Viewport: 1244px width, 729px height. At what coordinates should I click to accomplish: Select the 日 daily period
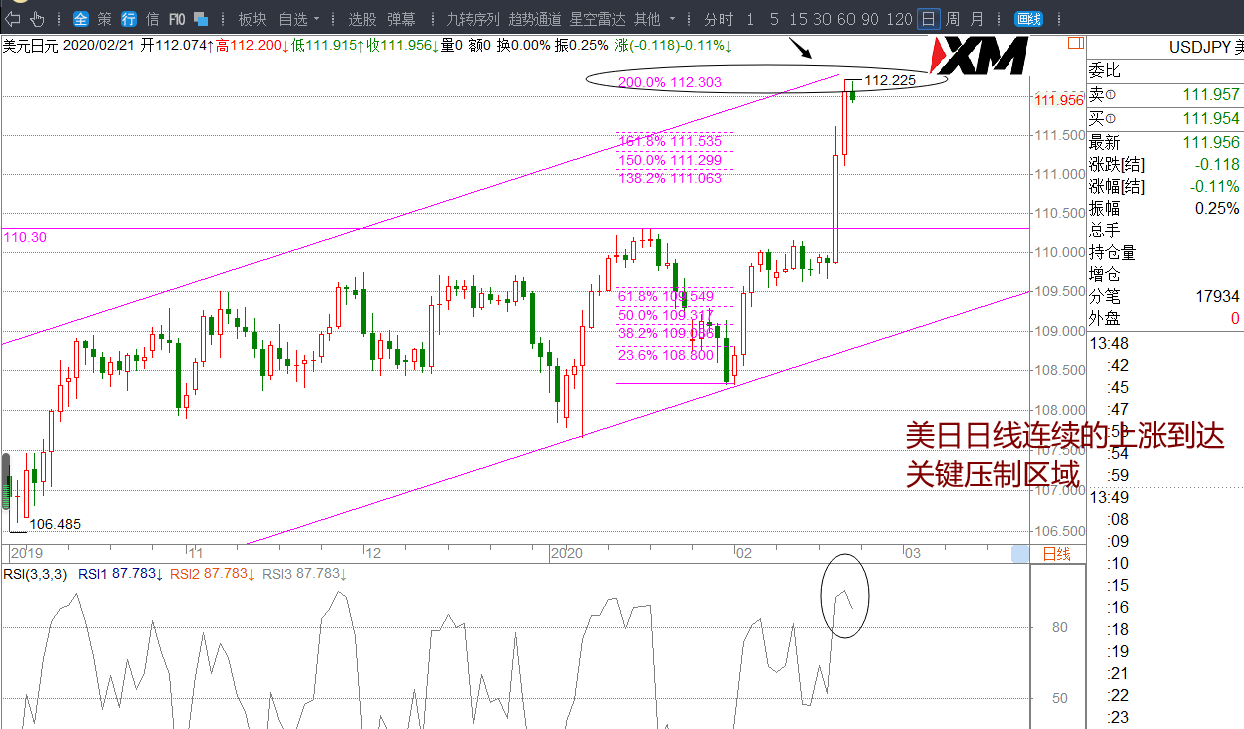point(929,18)
